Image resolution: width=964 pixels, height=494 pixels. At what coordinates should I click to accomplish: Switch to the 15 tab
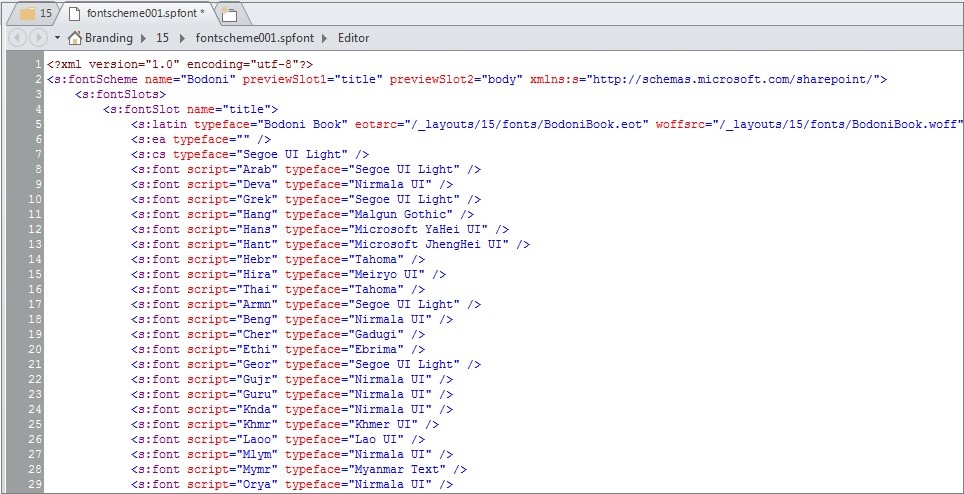pyautogui.click(x=33, y=13)
